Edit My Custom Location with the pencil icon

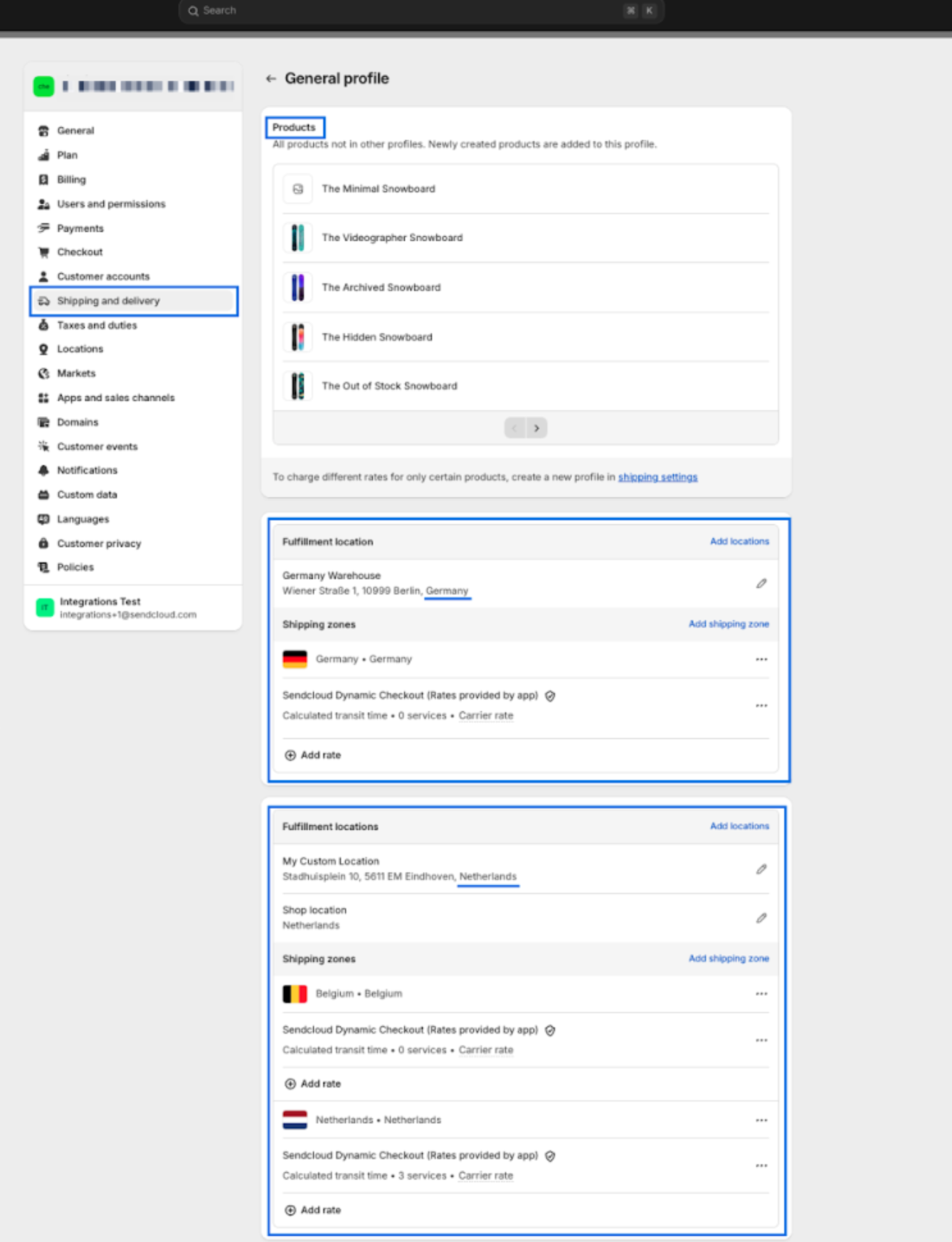761,869
